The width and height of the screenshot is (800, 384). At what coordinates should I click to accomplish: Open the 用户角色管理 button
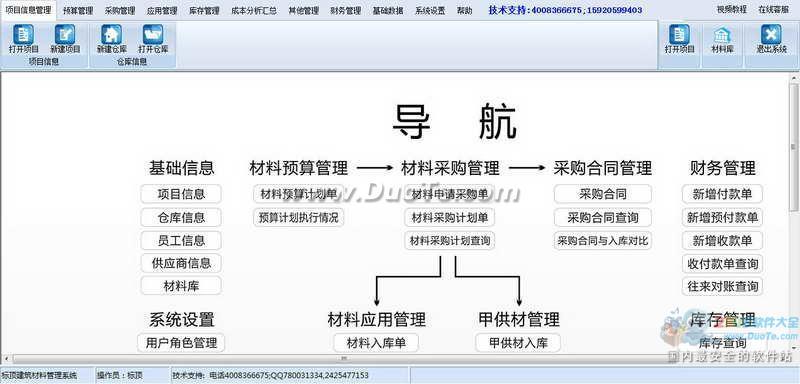pos(181,343)
